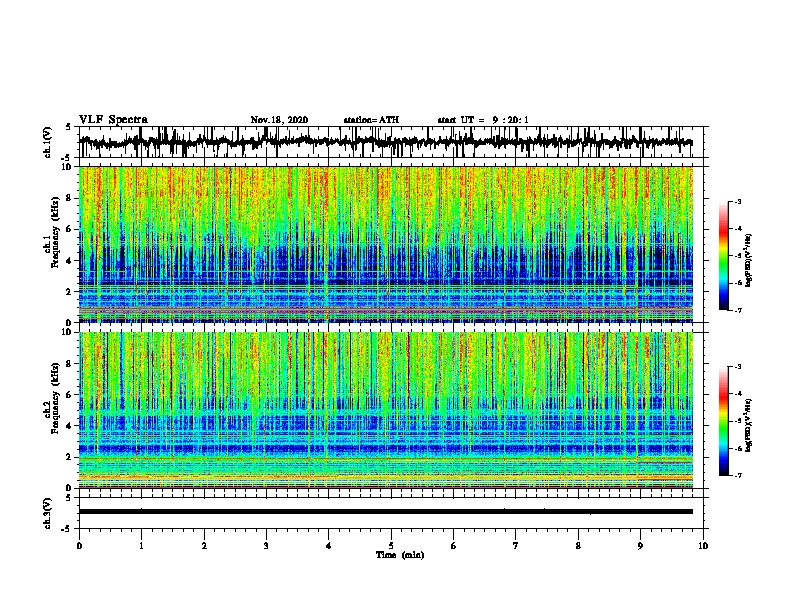Click the log(PSD) label beside ch.1 colorbar
This screenshot has width=792, height=612.
coord(749,260)
